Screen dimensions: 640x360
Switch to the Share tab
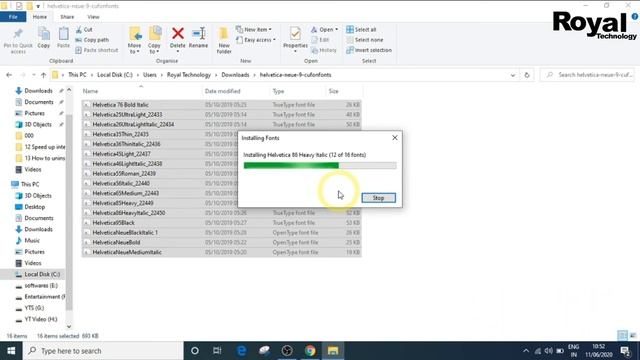point(67,17)
